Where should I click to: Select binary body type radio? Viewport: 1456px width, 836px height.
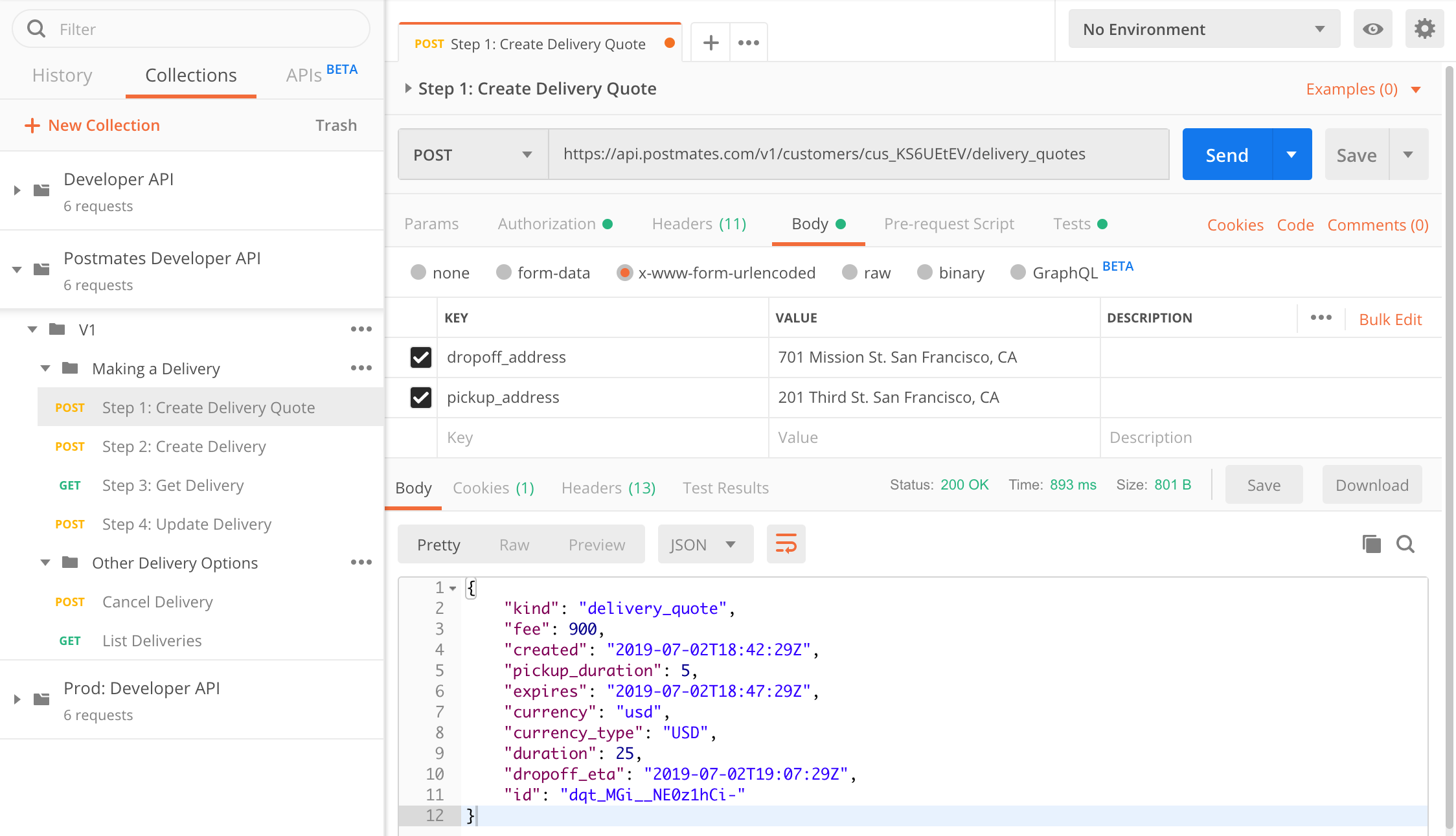[x=925, y=272]
